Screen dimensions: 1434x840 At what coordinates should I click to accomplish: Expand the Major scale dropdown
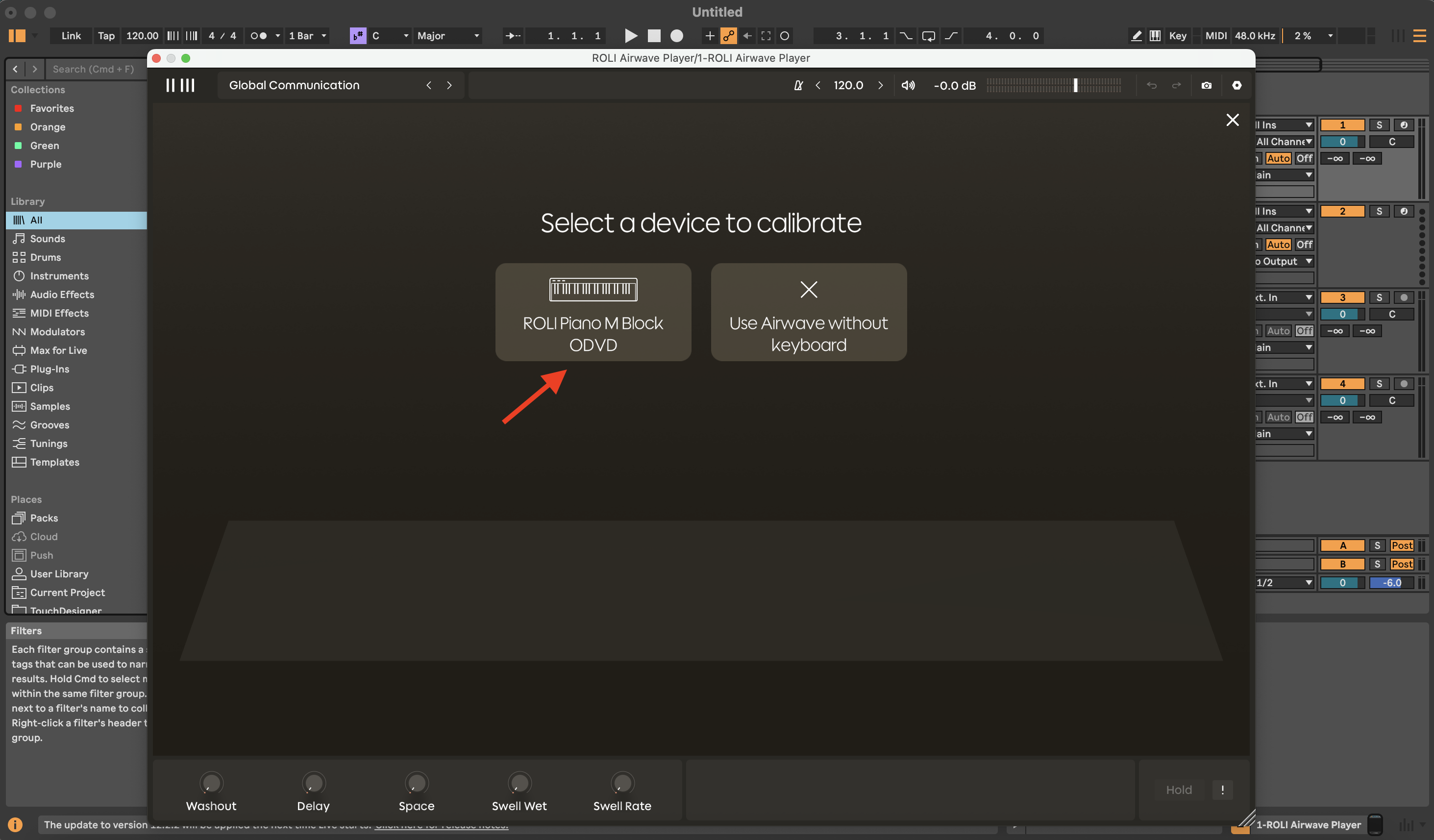pyautogui.click(x=448, y=36)
